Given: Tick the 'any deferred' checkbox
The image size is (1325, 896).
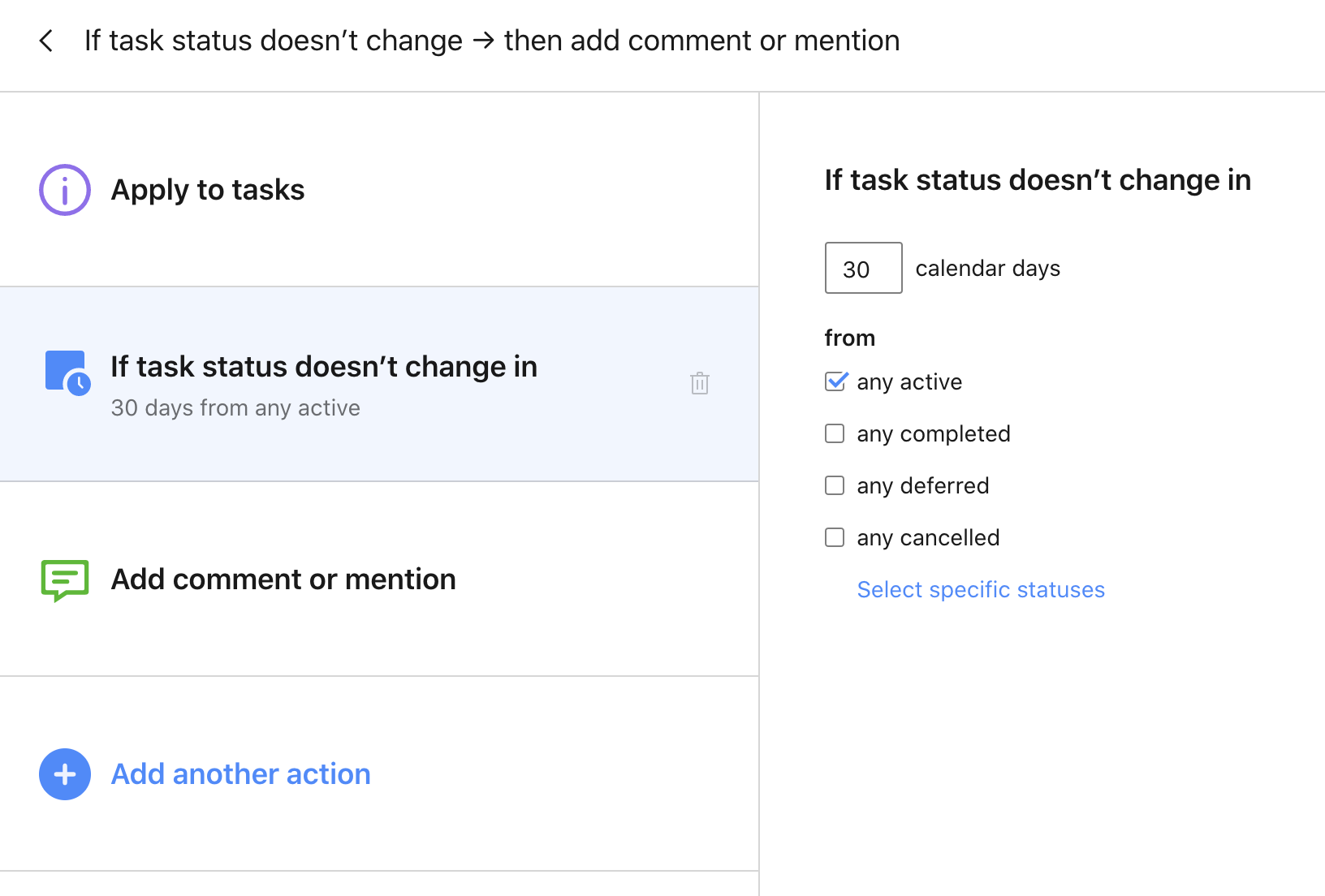Looking at the screenshot, I should click(x=835, y=485).
